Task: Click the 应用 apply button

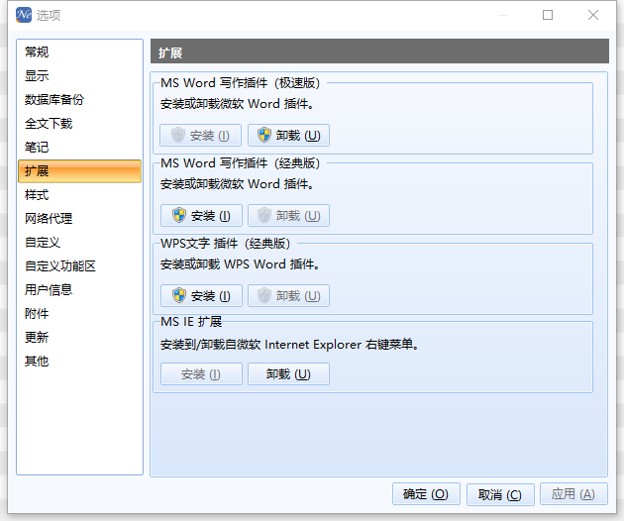Action: [x=573, y=494]
